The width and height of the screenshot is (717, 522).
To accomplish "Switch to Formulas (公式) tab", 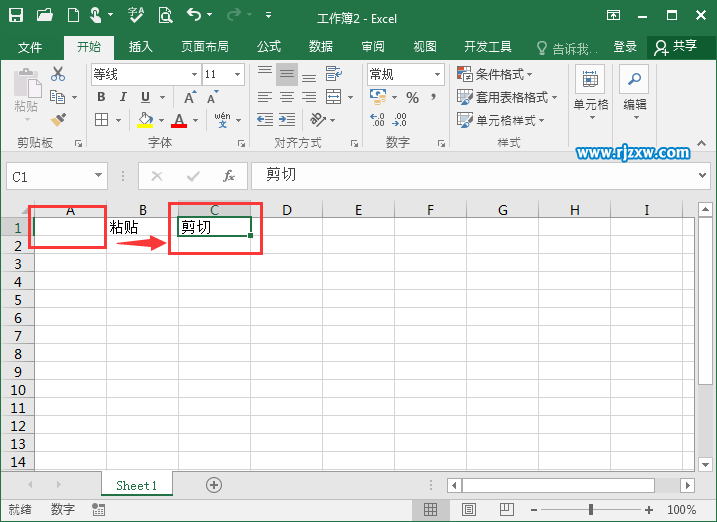I will tap(269, 47).
